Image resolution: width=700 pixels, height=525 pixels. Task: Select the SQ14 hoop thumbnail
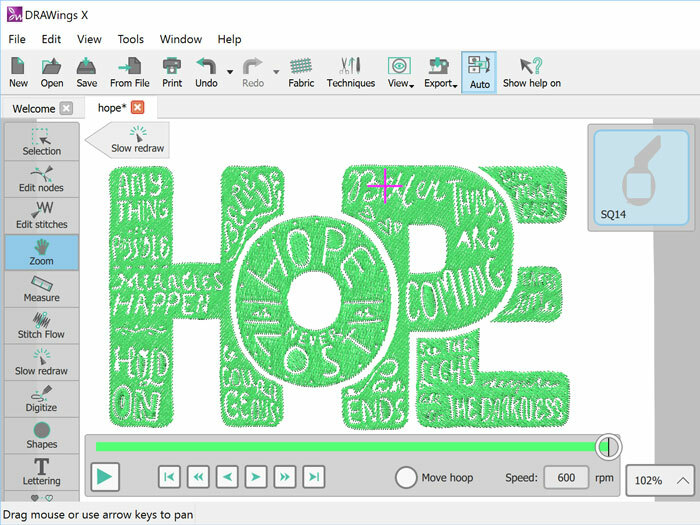pyautogui.click(x=641, y=177)
